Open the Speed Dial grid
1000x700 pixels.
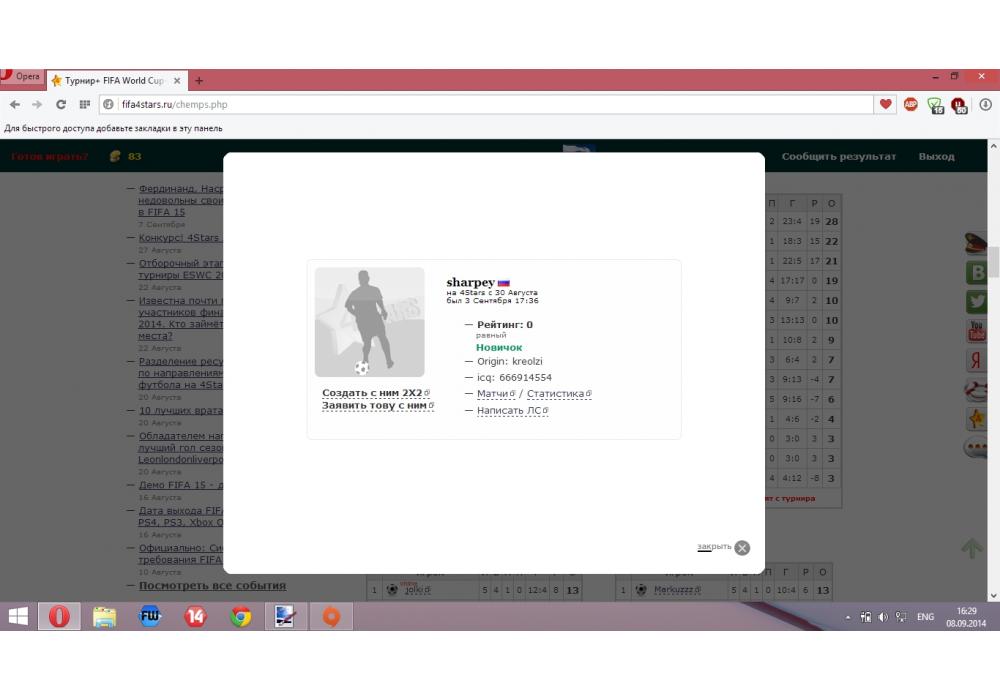point(84,105)
